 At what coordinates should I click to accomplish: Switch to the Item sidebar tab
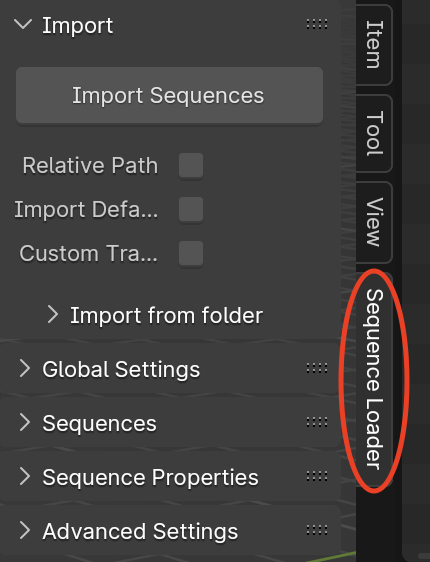pos(374,44)
